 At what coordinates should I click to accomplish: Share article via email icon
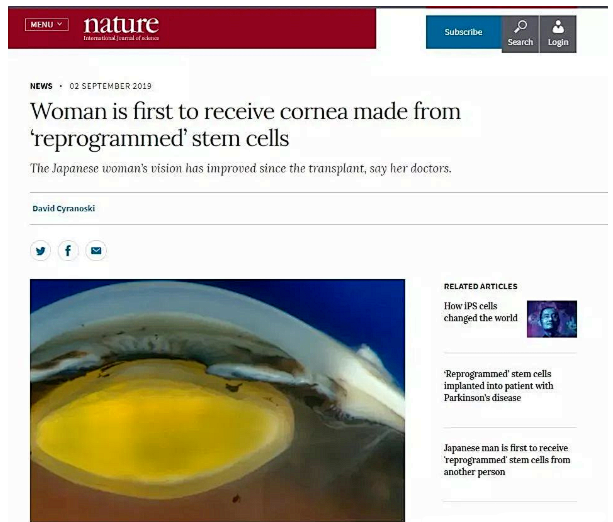coord(96,251)
